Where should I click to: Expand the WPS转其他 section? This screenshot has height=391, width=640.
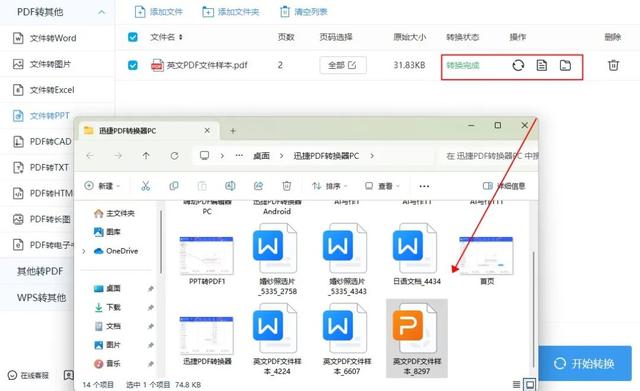41,298
